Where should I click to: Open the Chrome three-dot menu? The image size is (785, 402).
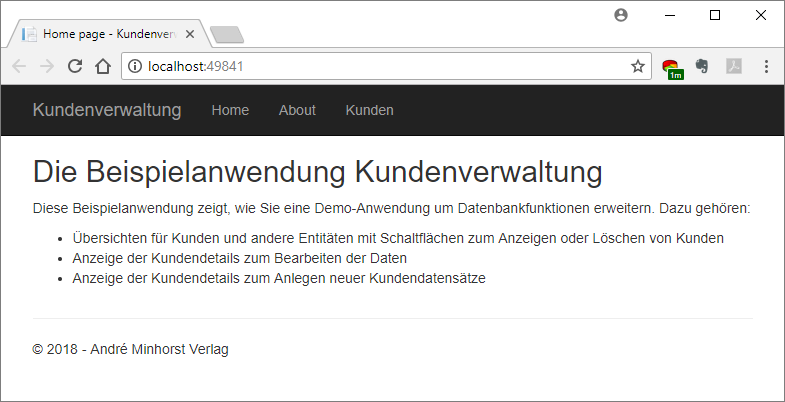point(766,66)
